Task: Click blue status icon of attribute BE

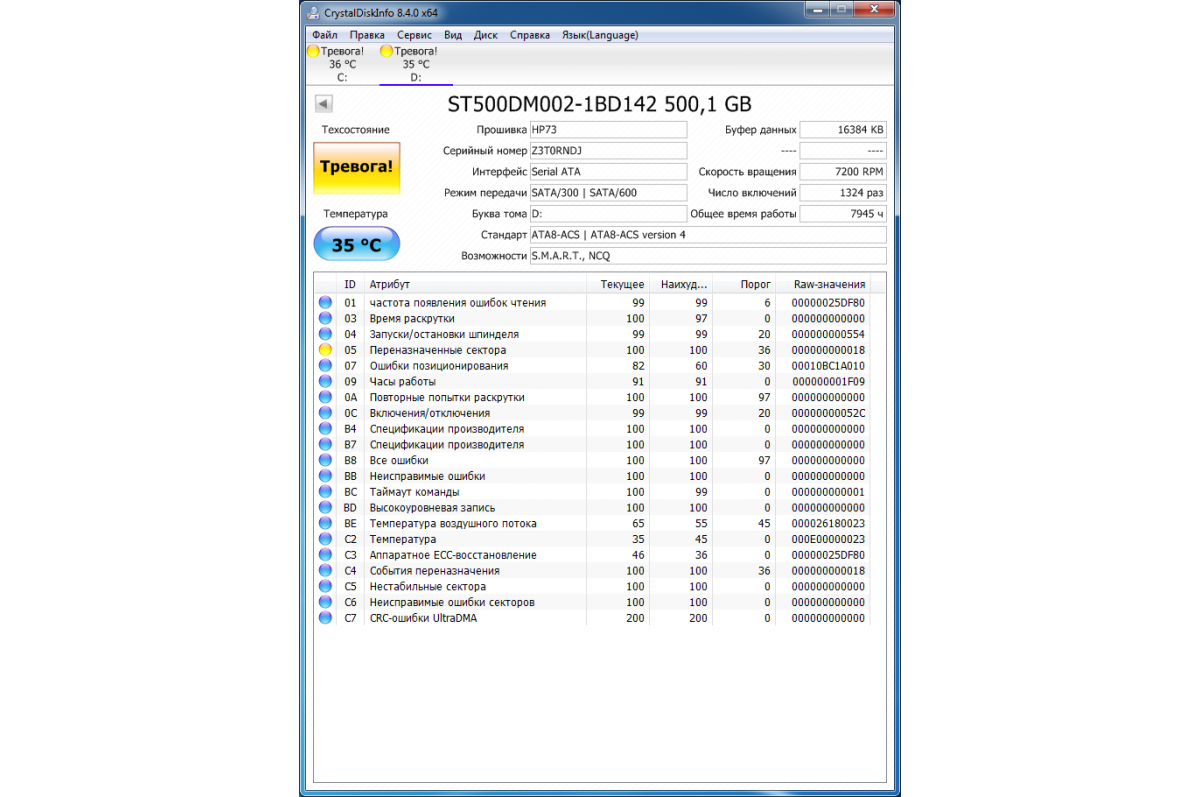Action: 325,523
